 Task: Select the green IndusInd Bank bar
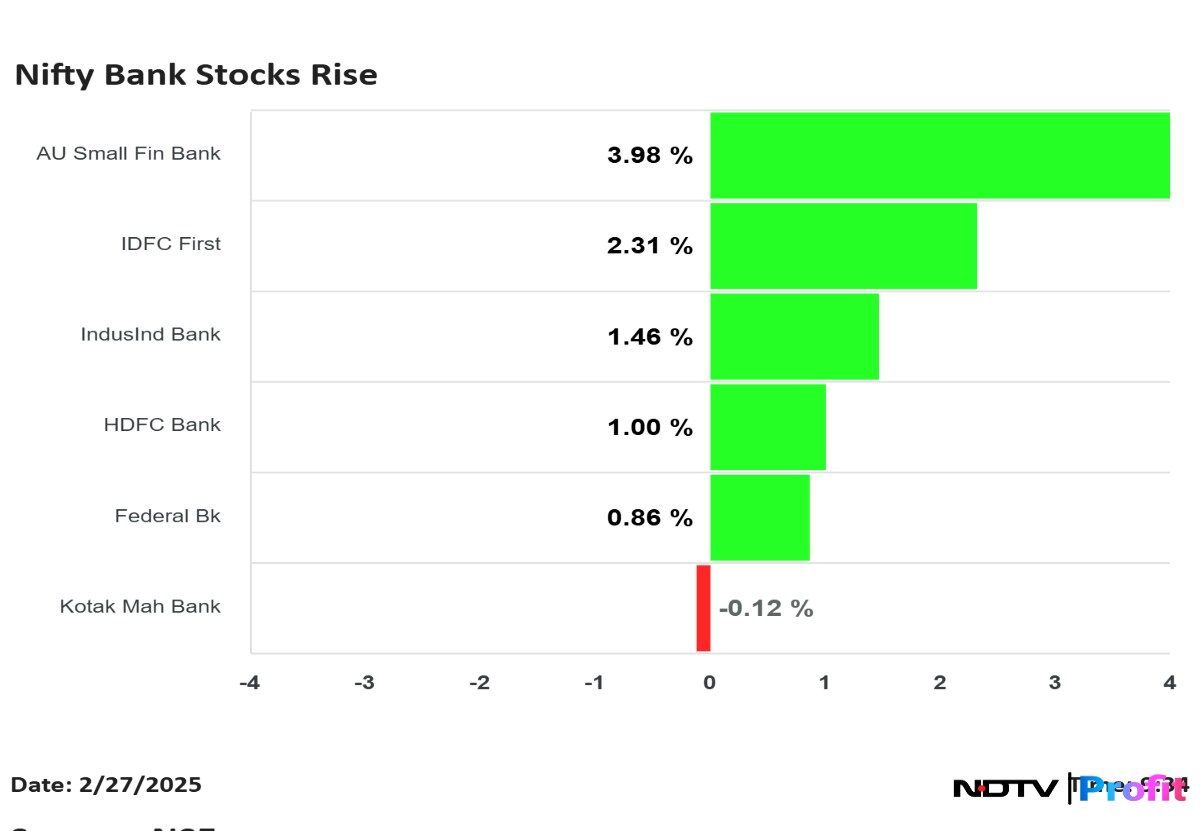click(x=794, y=336)
